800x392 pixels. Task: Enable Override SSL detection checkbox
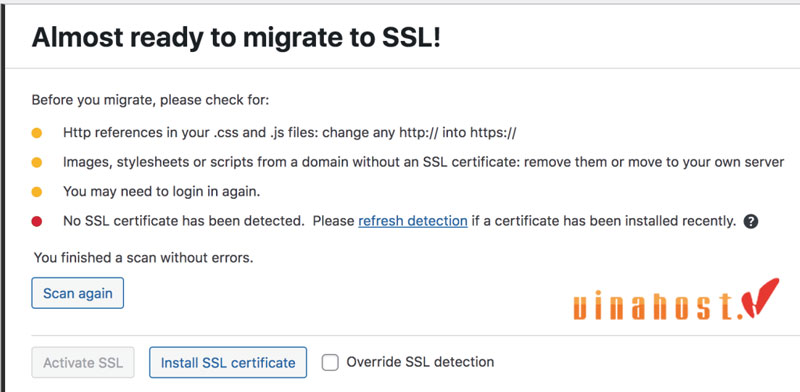click(330, 363)
